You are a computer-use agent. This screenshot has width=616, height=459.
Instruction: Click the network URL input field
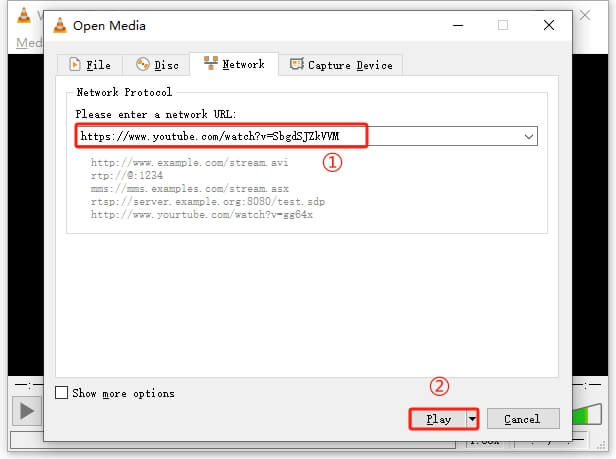[306, 136]
